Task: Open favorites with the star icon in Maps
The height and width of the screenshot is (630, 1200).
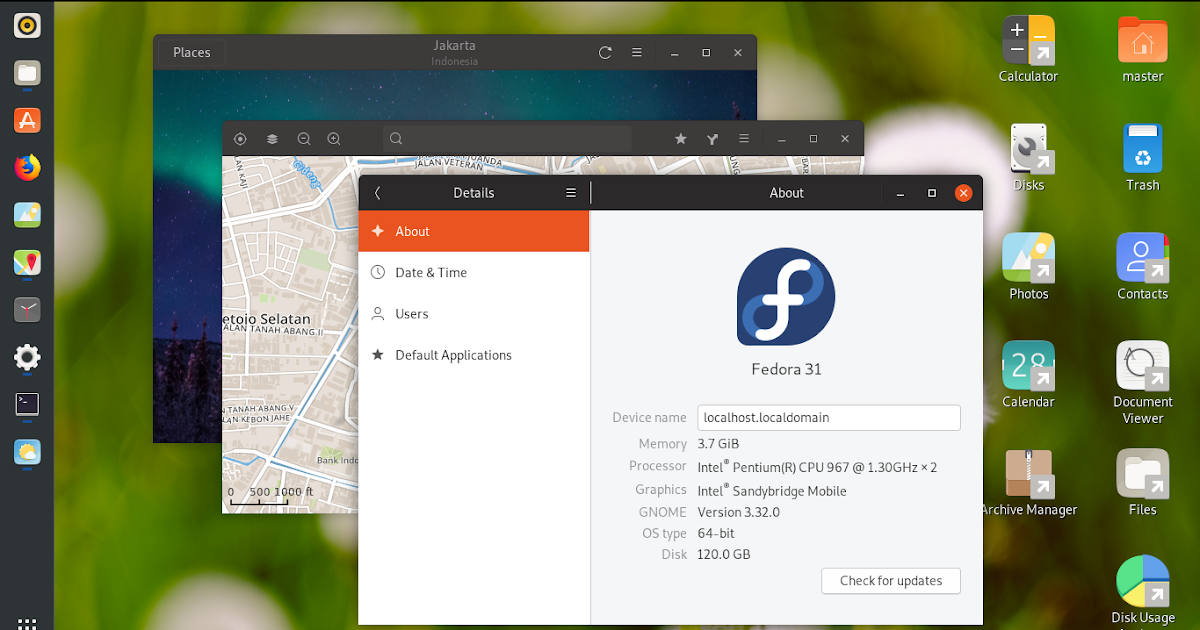Action: click(680, 138)
